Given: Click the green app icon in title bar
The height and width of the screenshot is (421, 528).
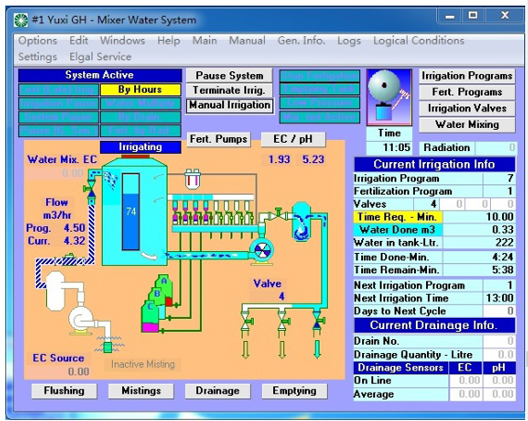Looking at the screenshot, I should 21,20.
